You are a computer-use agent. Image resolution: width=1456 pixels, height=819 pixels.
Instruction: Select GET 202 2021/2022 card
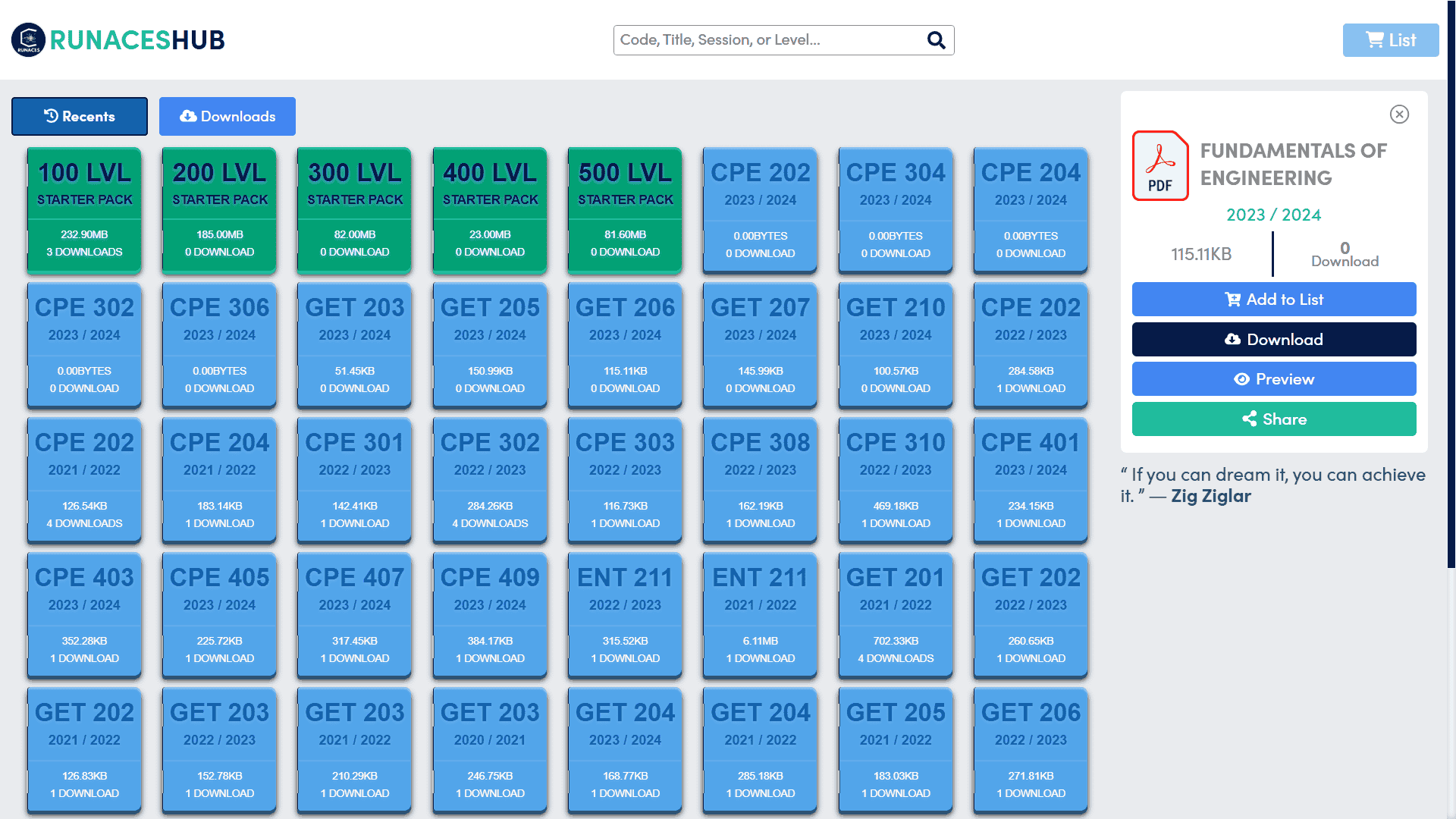[x=84, y=750]
